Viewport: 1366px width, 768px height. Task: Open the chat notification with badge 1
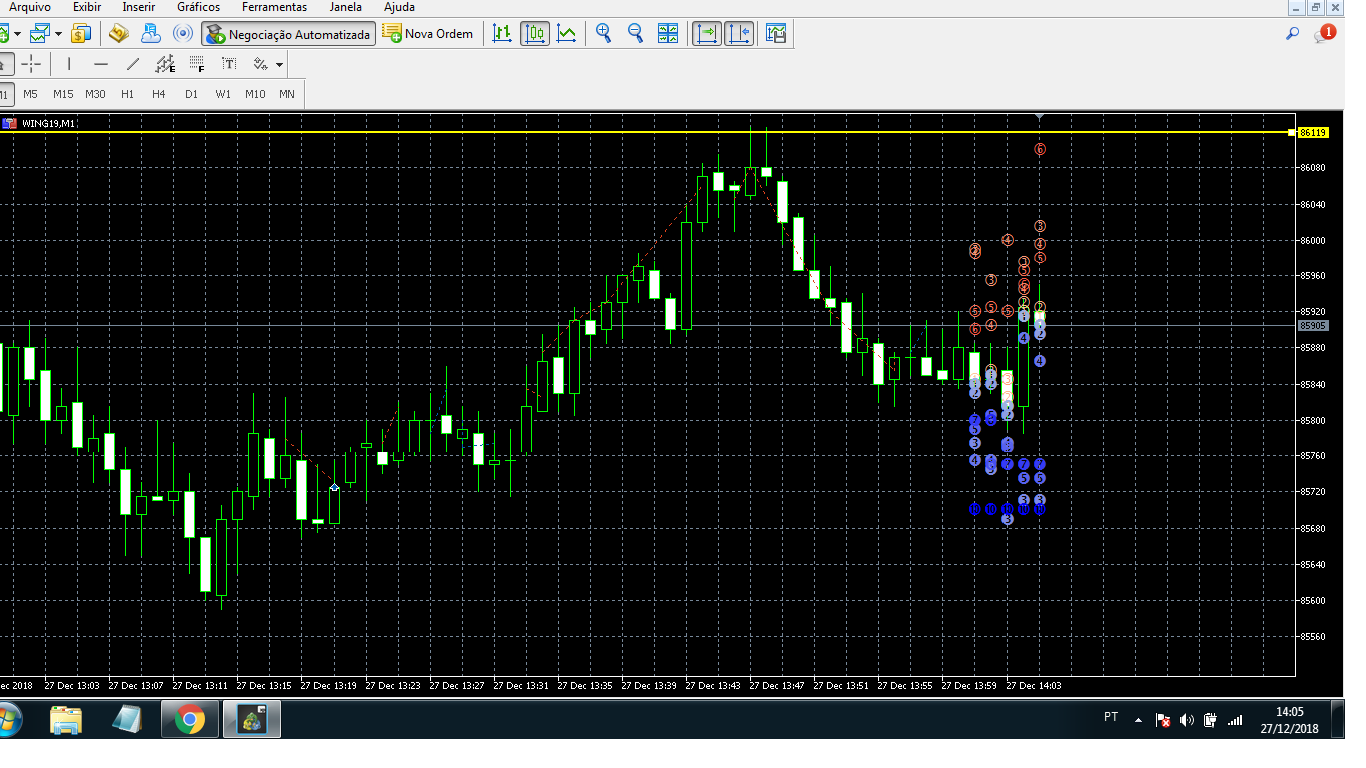(1325, 33)
